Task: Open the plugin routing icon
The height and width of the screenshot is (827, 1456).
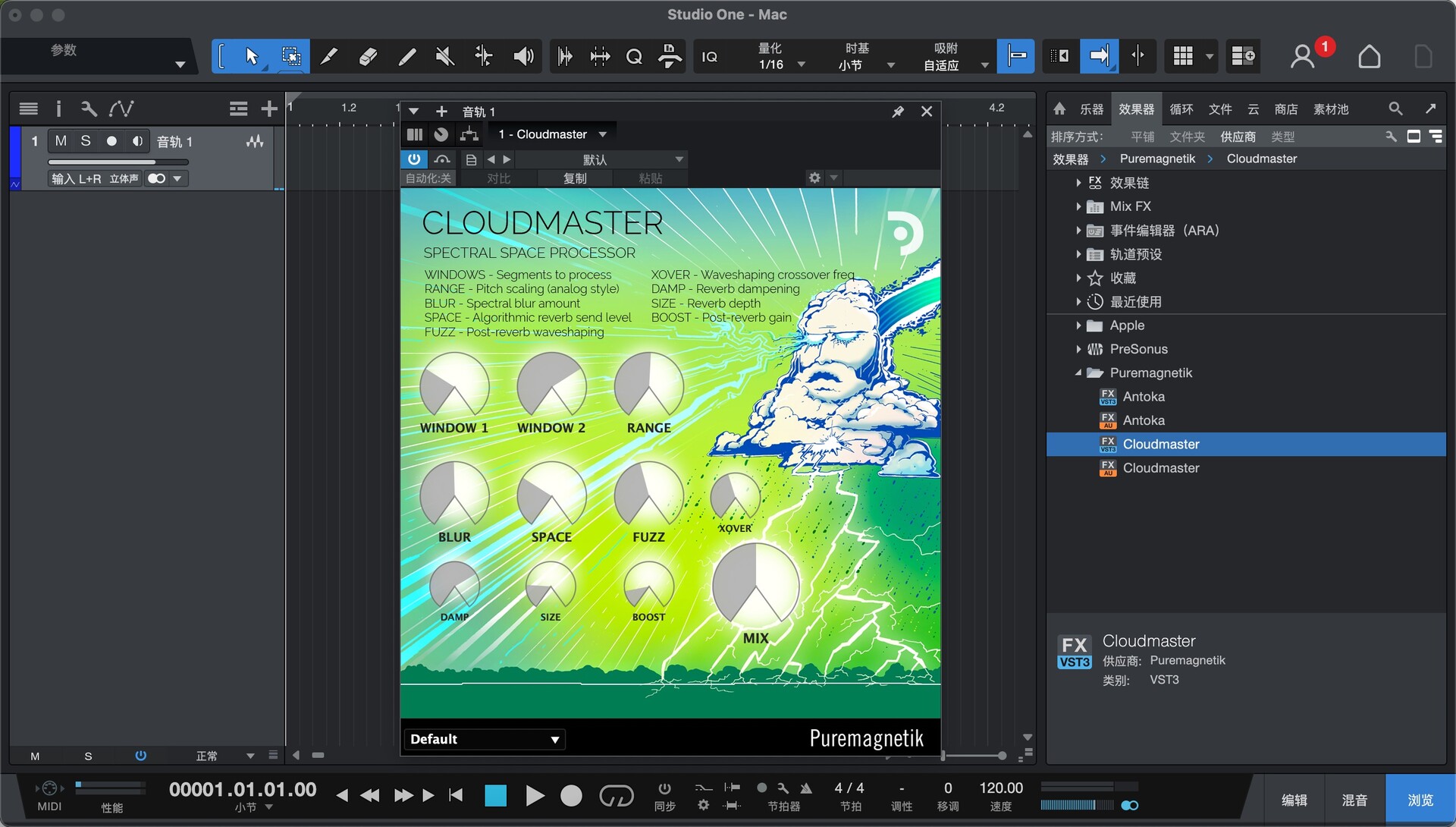Action: [469, 135]
